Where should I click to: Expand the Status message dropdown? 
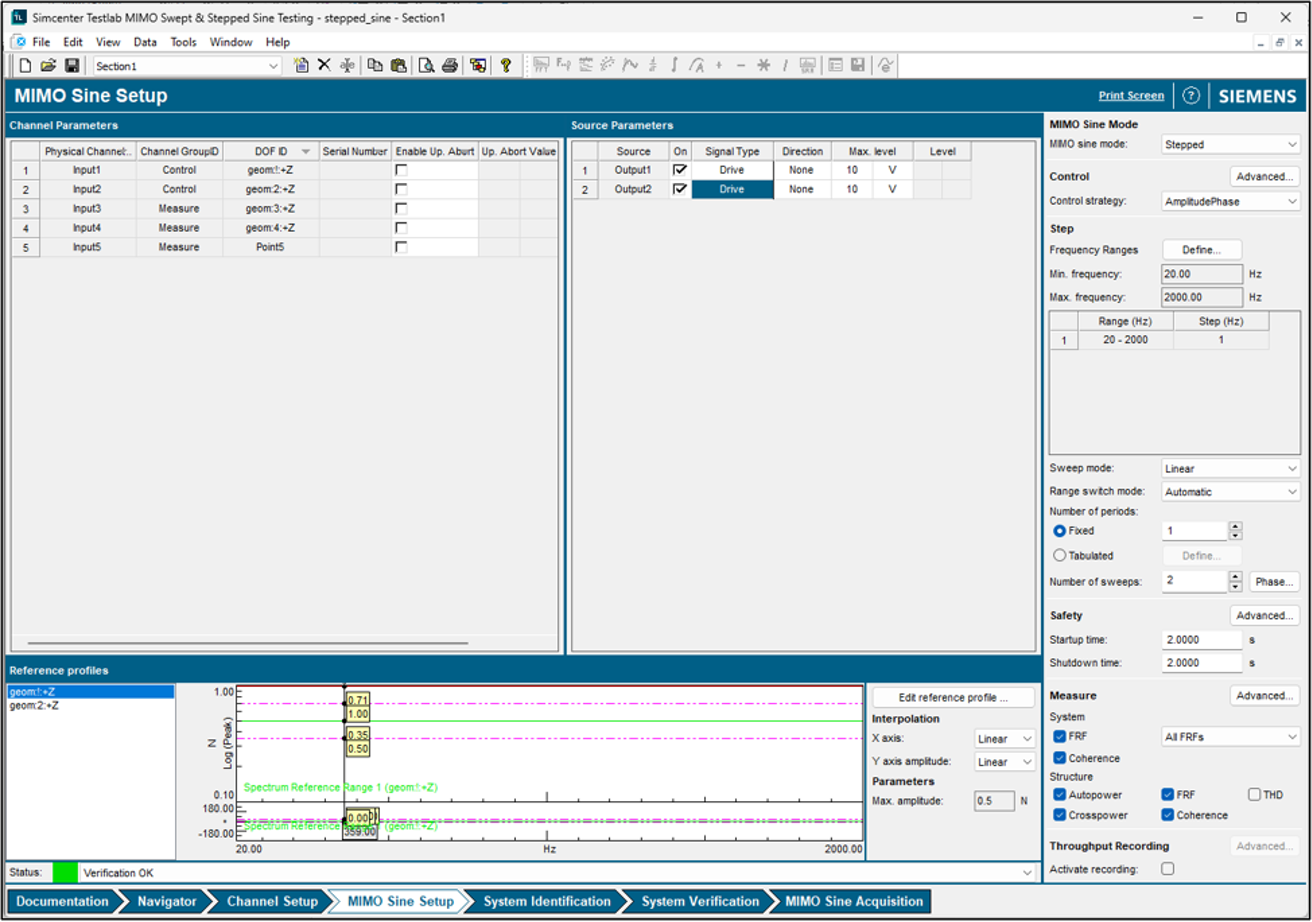(x=1029, y=873)
